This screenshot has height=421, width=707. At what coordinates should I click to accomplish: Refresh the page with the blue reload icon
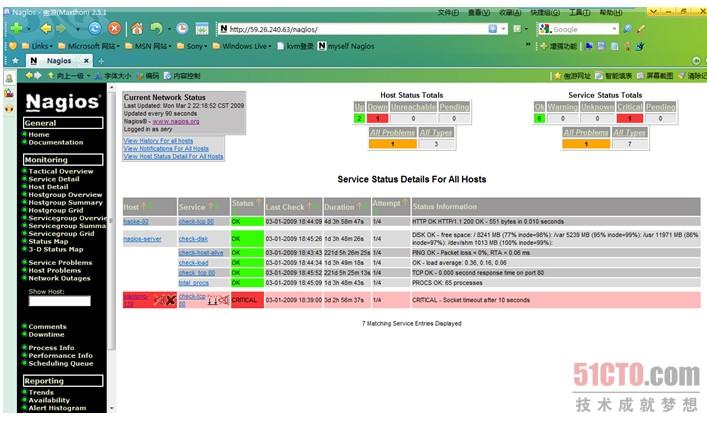coord(95,29)
